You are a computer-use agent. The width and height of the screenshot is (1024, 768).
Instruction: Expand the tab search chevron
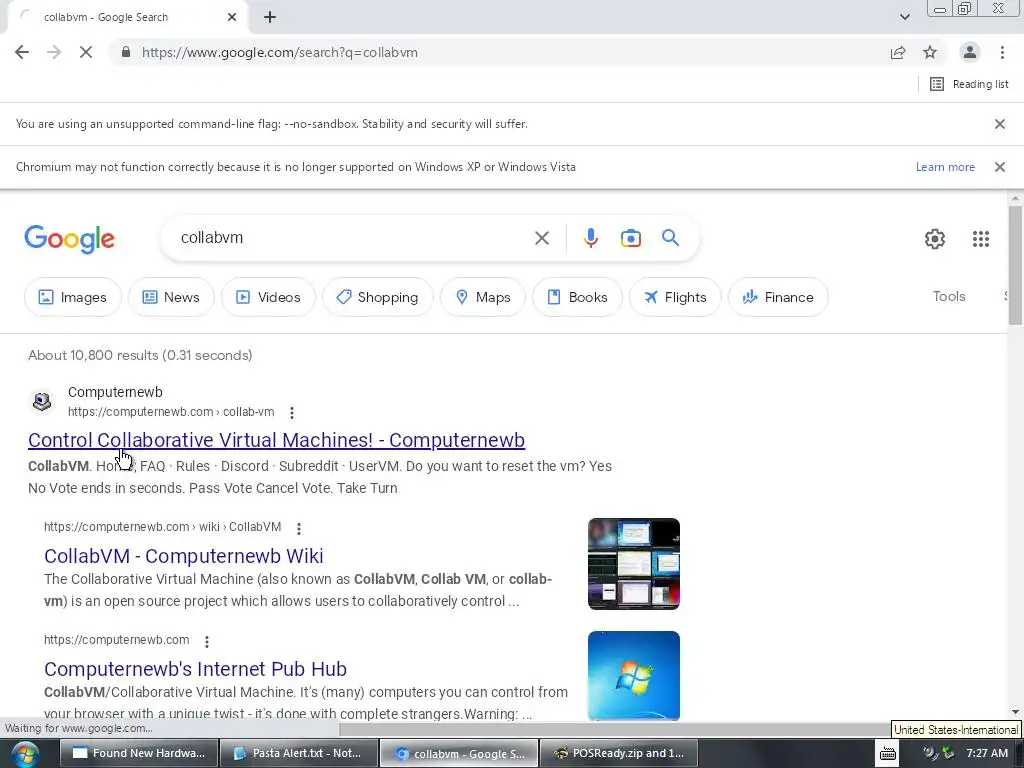coord(904,18)
